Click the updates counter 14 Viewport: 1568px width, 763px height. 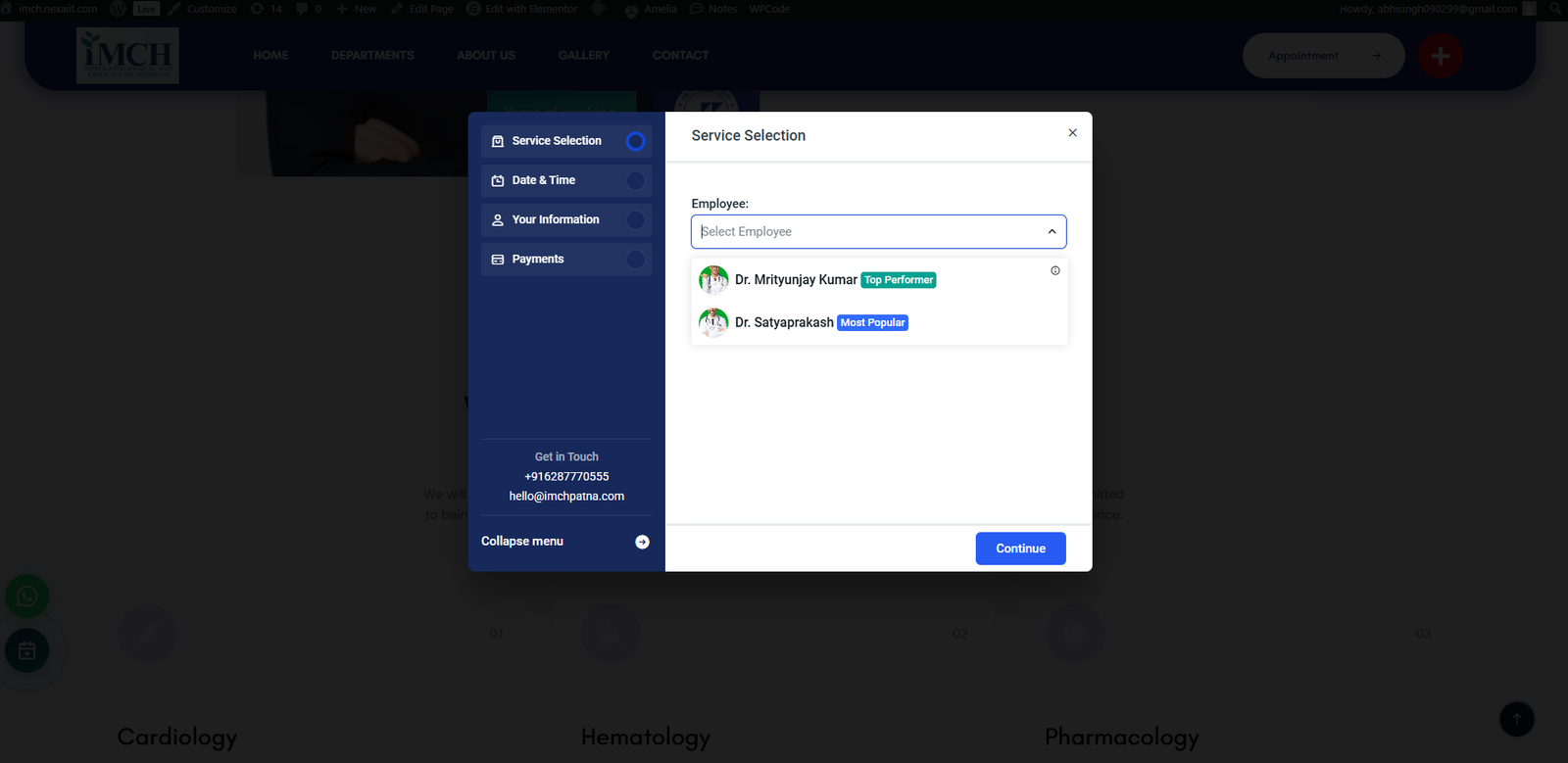[267, 9]
